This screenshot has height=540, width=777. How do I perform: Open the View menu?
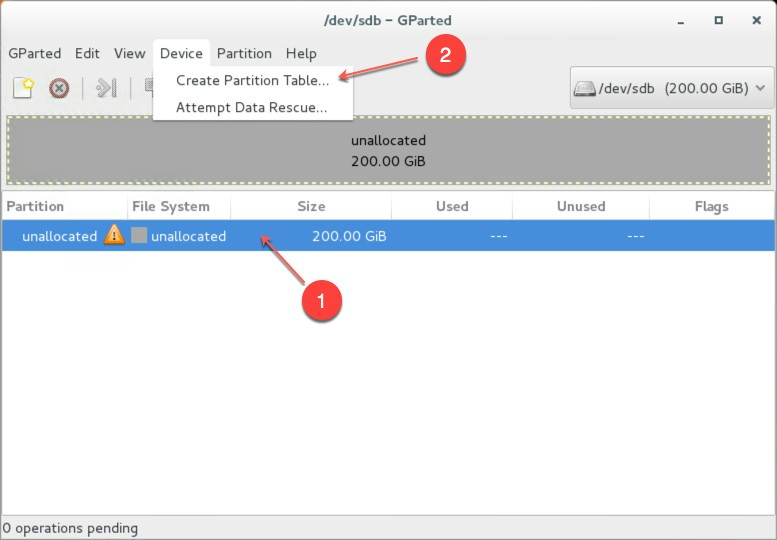pos(129,54)
